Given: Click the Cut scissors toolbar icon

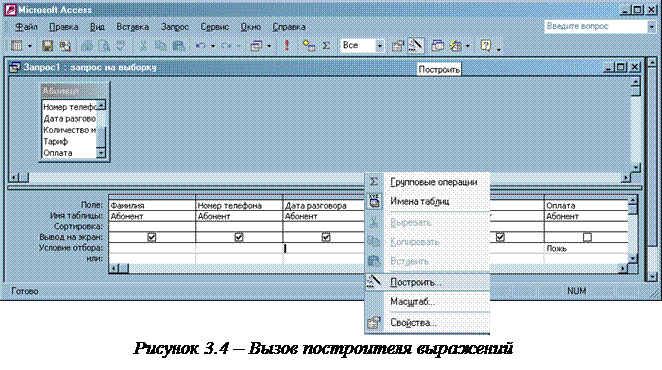Looking at the screenshot, I should click(143, 46).
